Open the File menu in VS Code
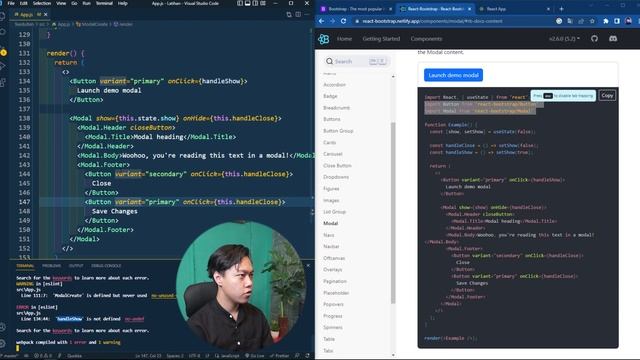This screenshot has width=640, height=360. coord(11,3)
